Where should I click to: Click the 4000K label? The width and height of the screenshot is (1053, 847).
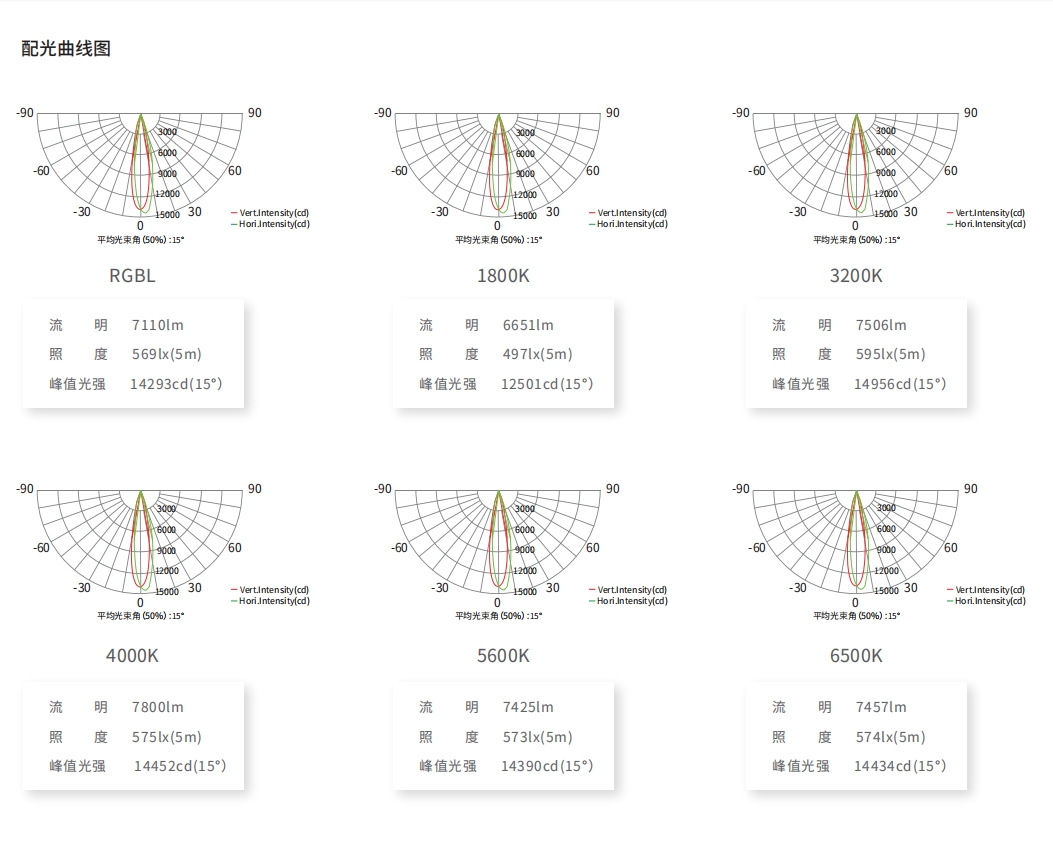132,656
